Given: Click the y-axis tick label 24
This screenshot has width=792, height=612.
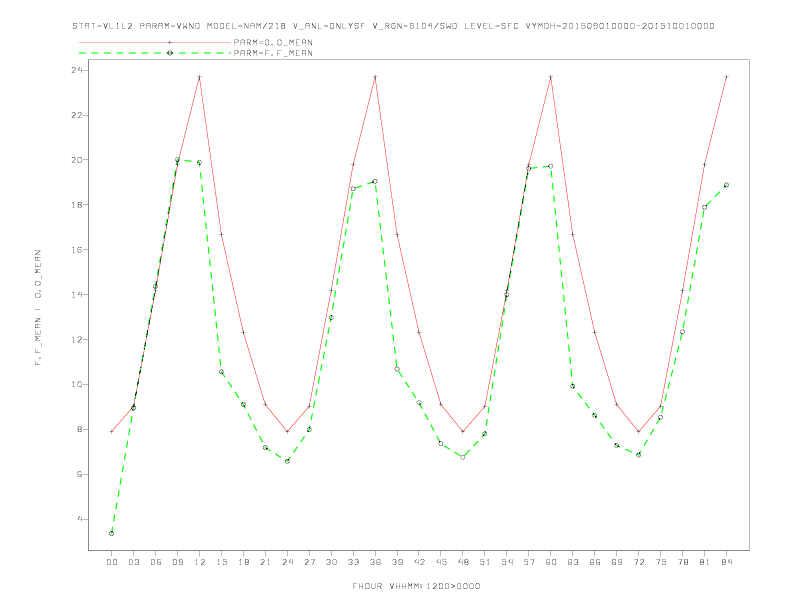Looking at the screenshot, I should (77, 70).
